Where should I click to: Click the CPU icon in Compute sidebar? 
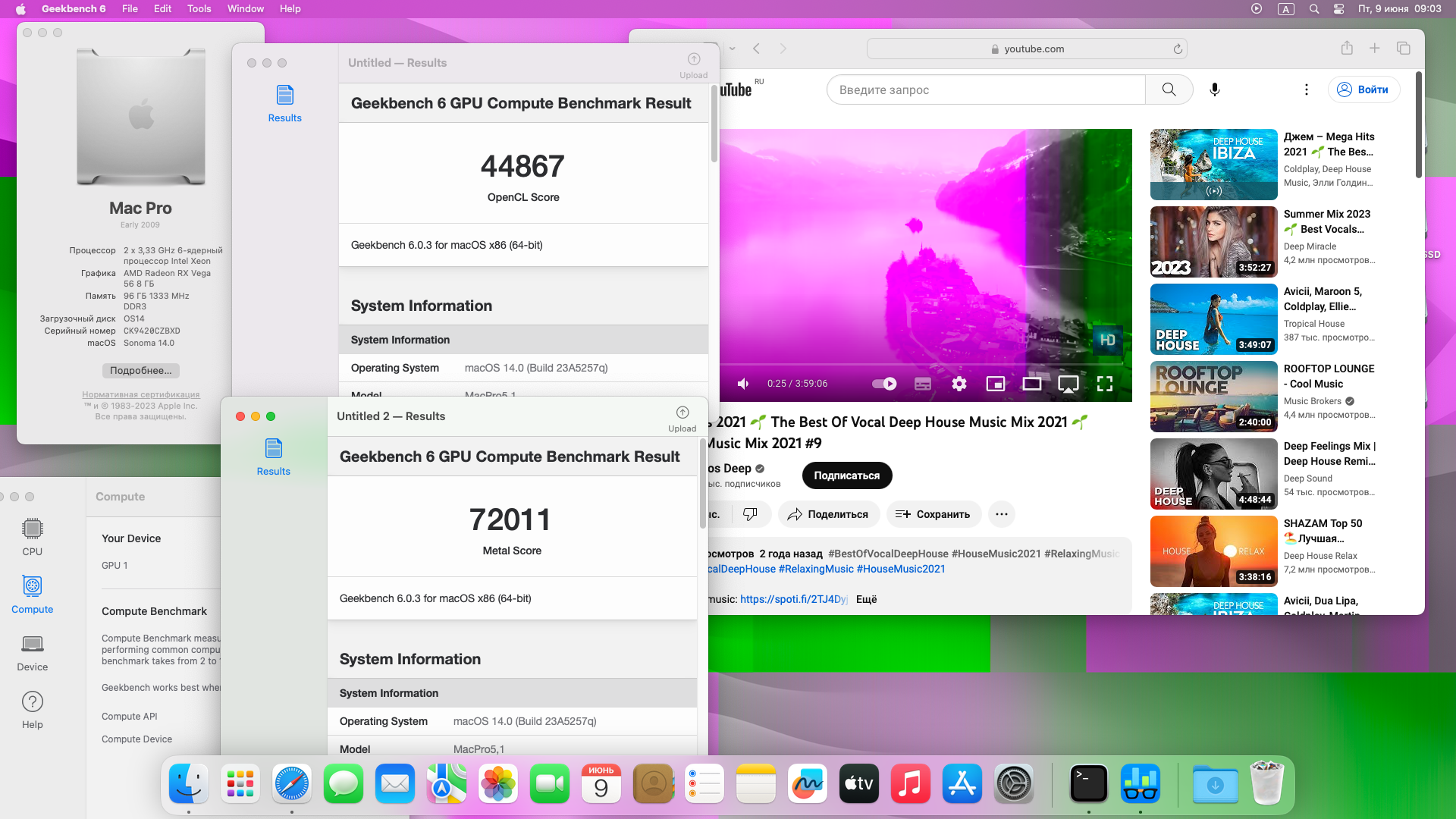[x=33, y=528]
